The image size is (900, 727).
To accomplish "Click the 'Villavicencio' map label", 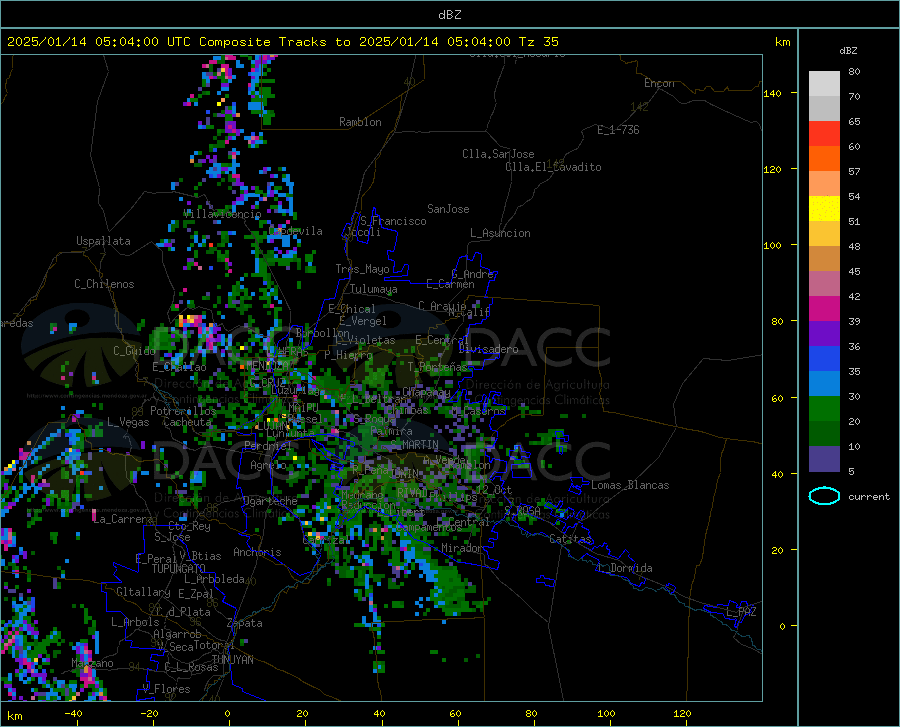I will (222, 214).
